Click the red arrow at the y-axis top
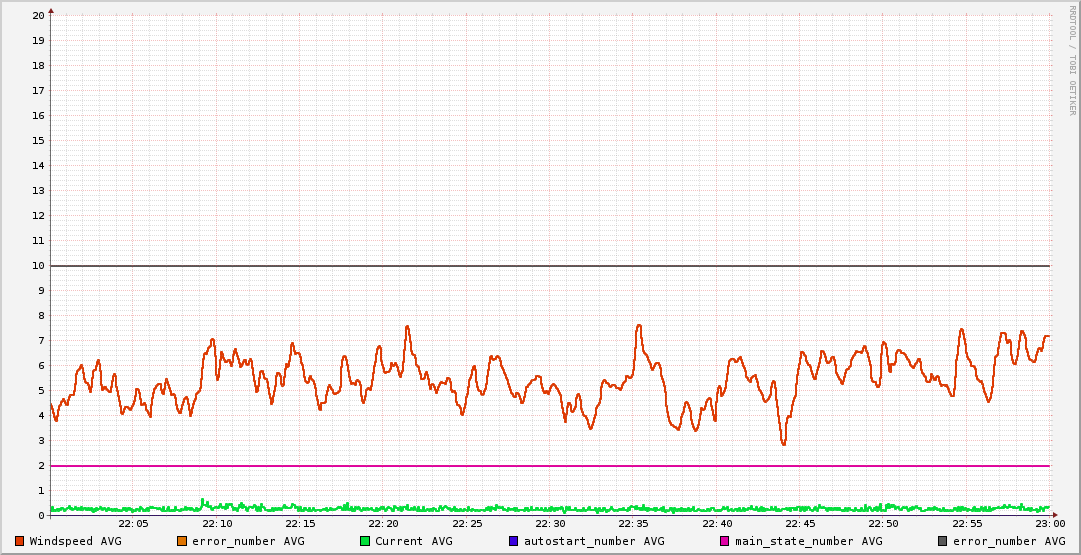 pos(51,10)
